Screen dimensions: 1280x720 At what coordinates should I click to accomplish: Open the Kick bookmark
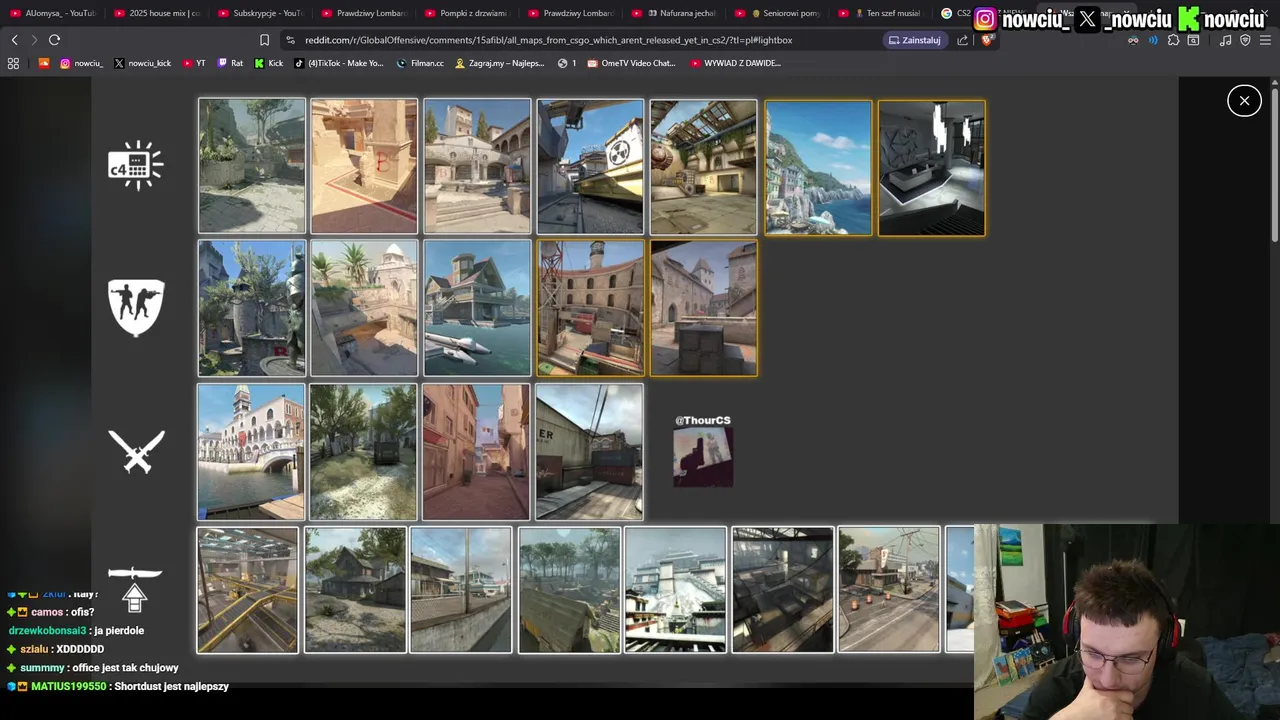268,63
